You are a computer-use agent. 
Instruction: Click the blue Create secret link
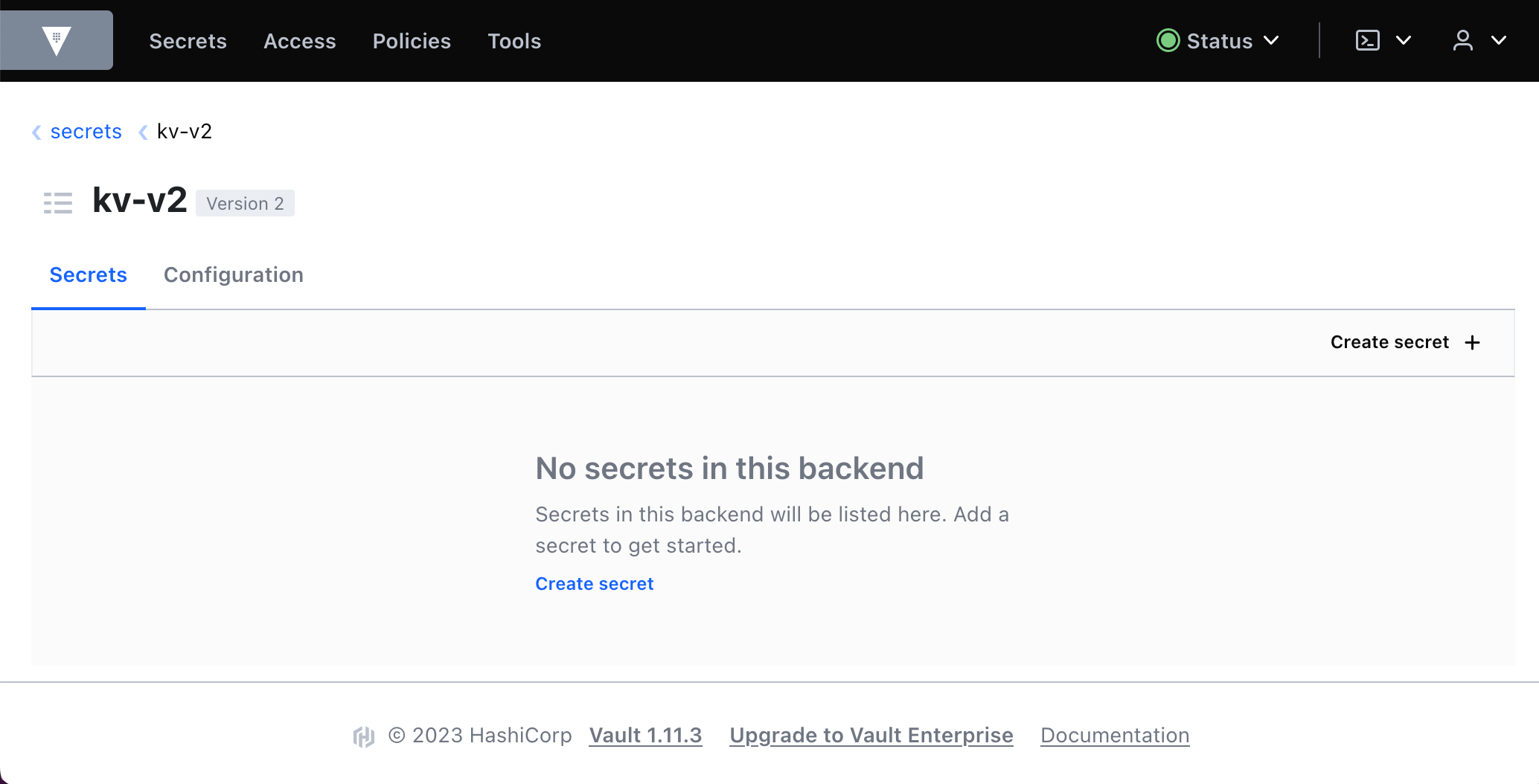click(595, 584)
